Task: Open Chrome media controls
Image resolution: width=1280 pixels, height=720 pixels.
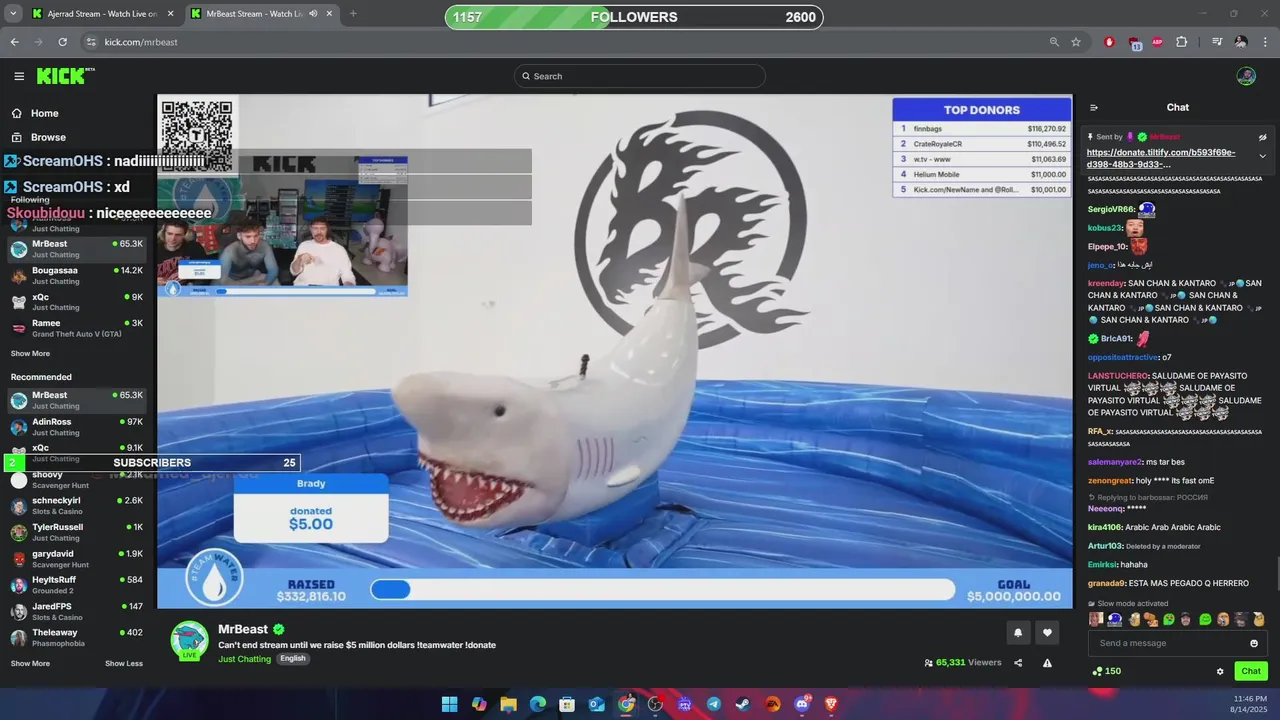Action: [1217, 42]
